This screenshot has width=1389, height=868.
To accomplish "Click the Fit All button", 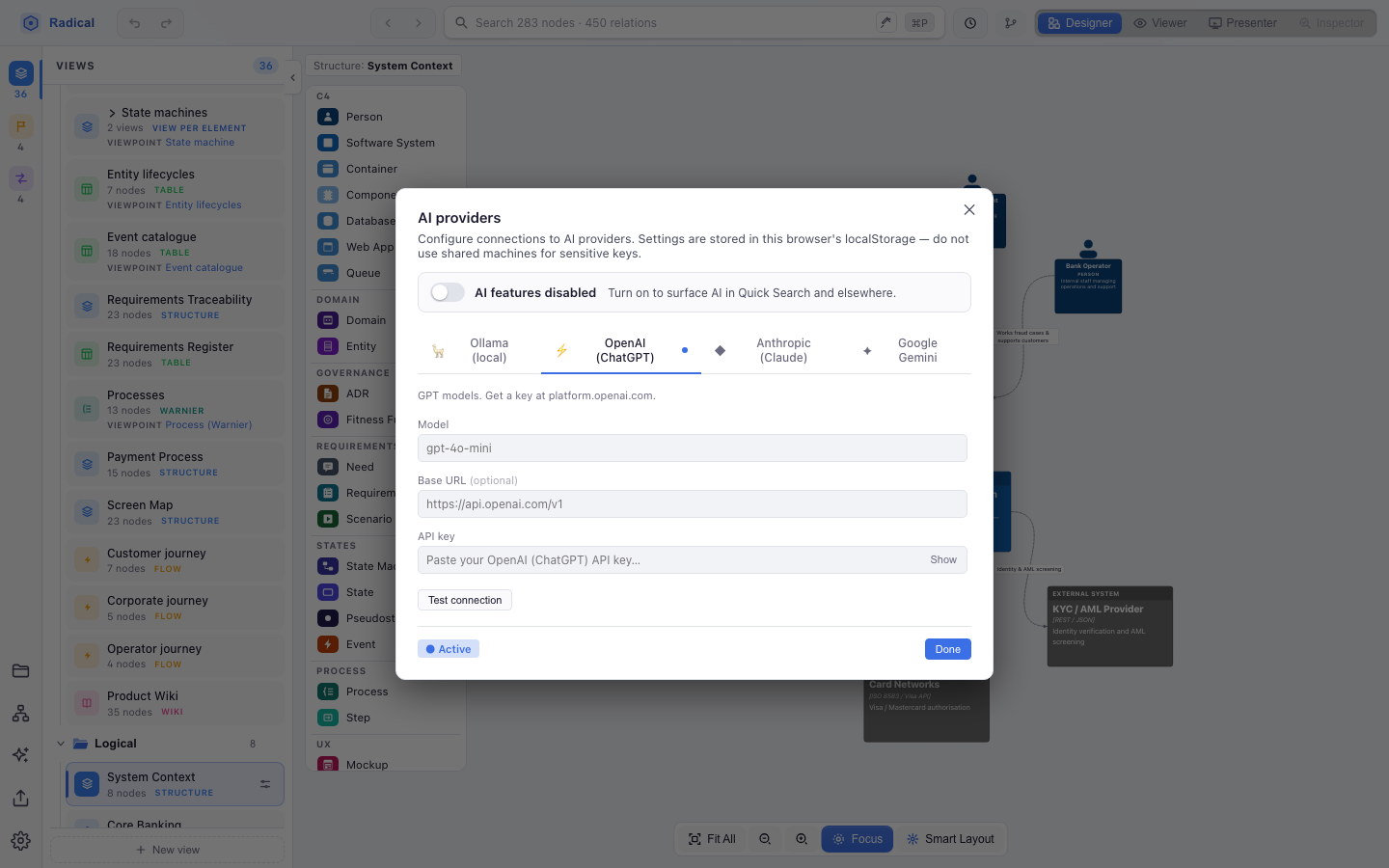I will click(x=712, y=839).
